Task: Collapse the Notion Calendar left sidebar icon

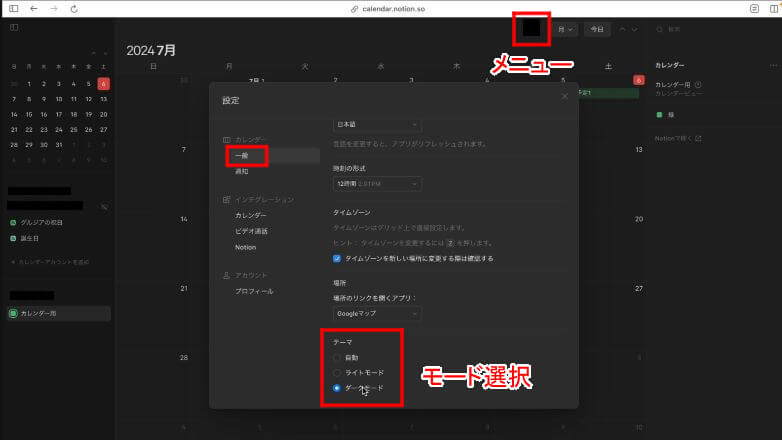Action: pyautogui.click(x=14, y=27)
